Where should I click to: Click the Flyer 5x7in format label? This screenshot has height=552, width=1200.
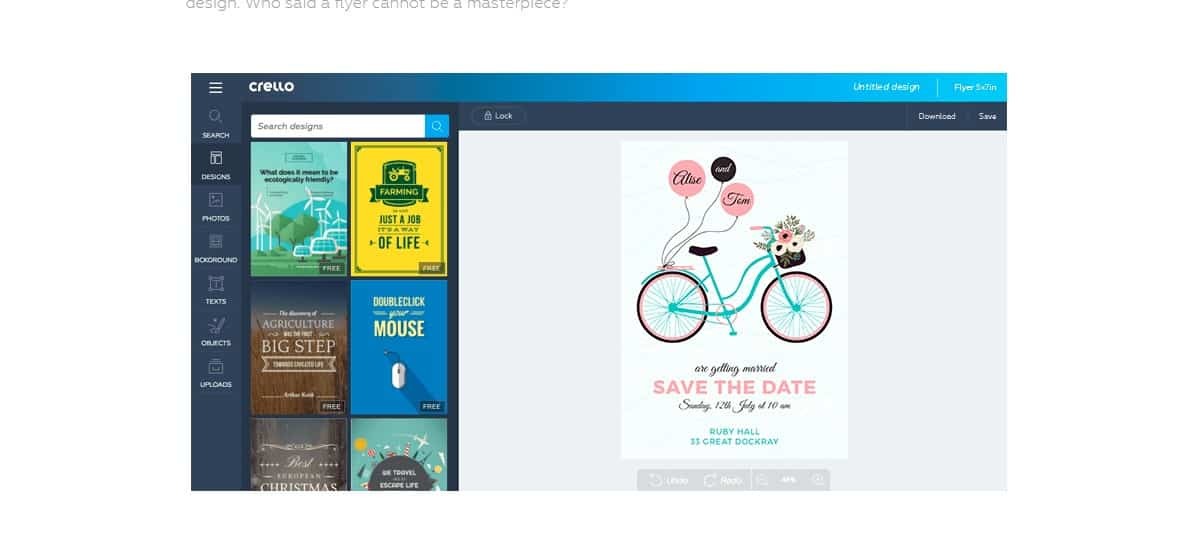[x=975, y=87]
